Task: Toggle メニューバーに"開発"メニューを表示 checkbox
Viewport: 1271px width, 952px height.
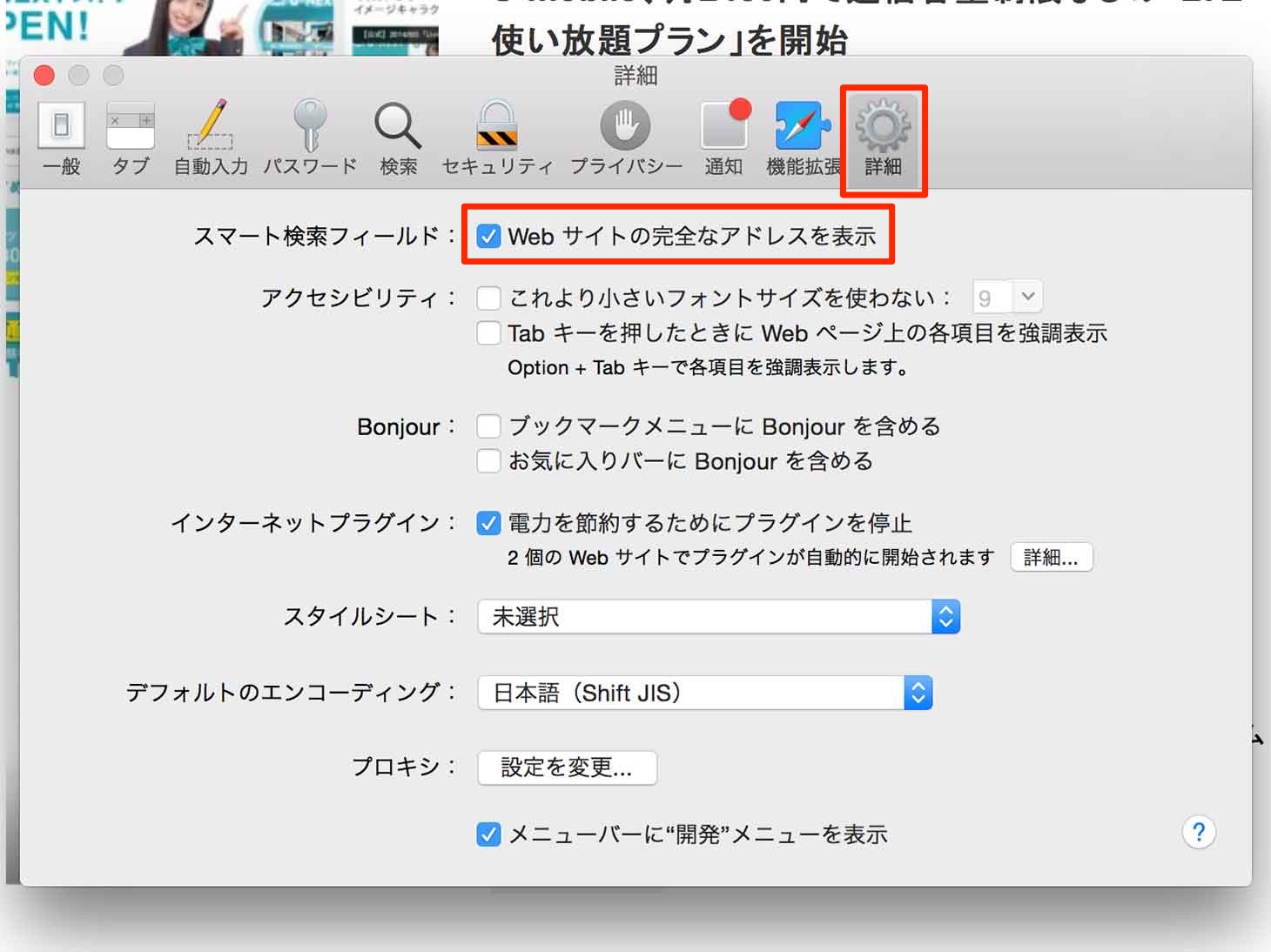Action: [x=488, y=835]
